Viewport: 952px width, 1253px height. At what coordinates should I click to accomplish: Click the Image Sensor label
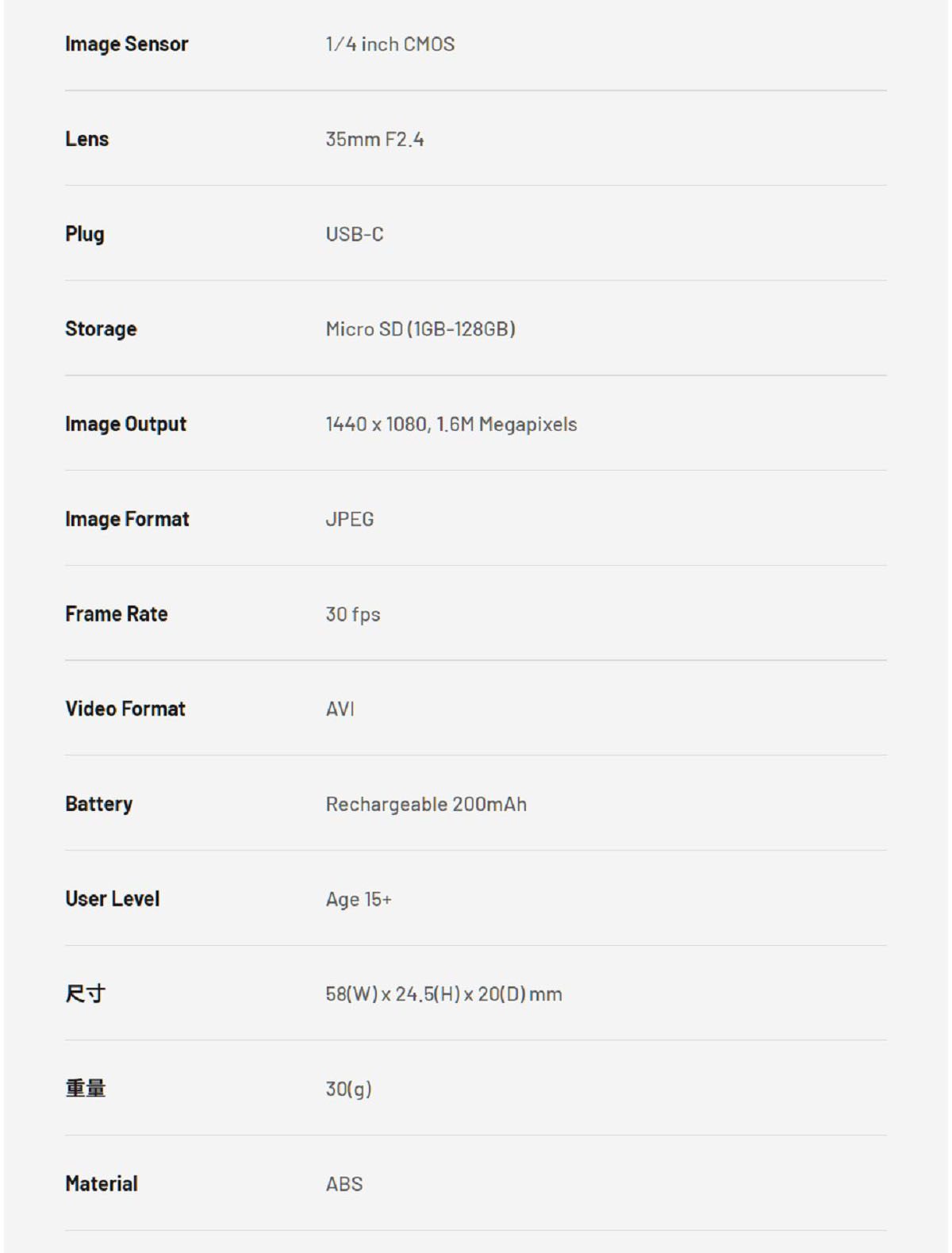(x=126, y=44)
